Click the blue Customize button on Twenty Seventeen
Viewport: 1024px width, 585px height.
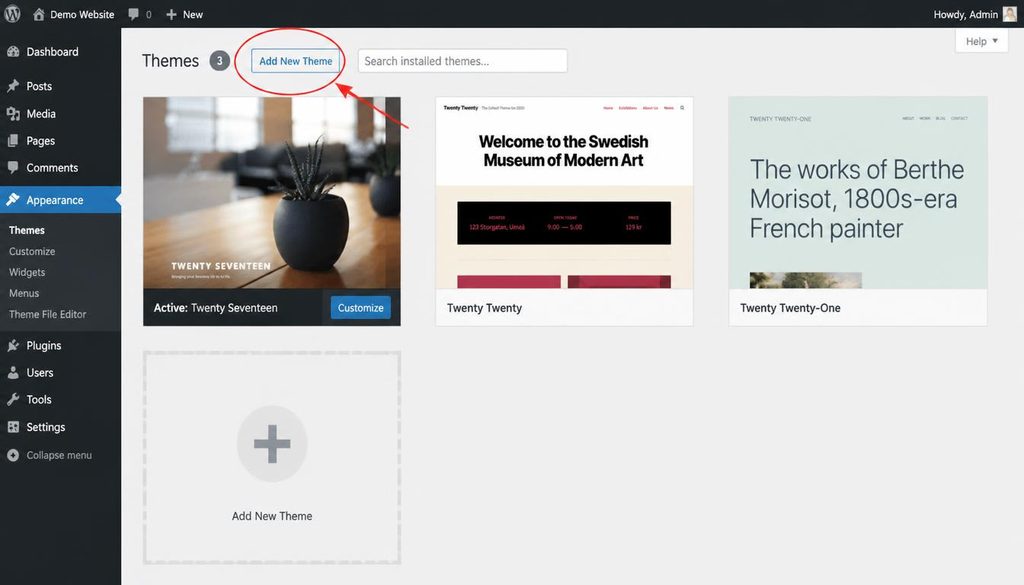coord(360,308)
